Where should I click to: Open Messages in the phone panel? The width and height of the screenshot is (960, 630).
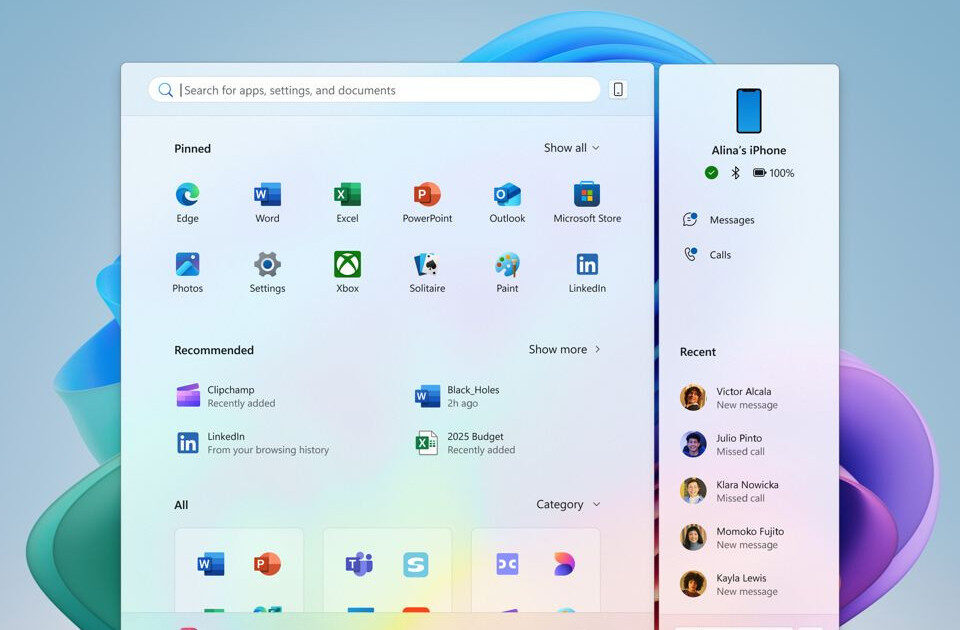point(719,219)
